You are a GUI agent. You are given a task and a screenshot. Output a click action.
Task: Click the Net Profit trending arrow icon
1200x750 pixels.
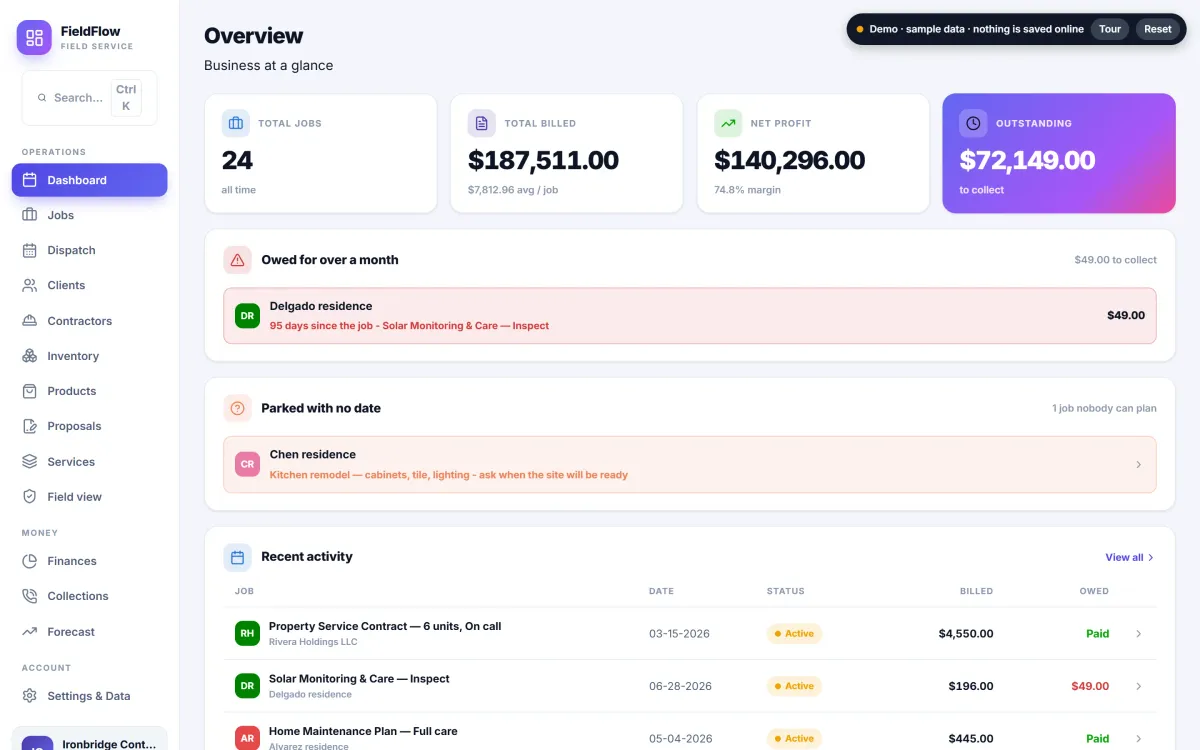tap(728, 123)
